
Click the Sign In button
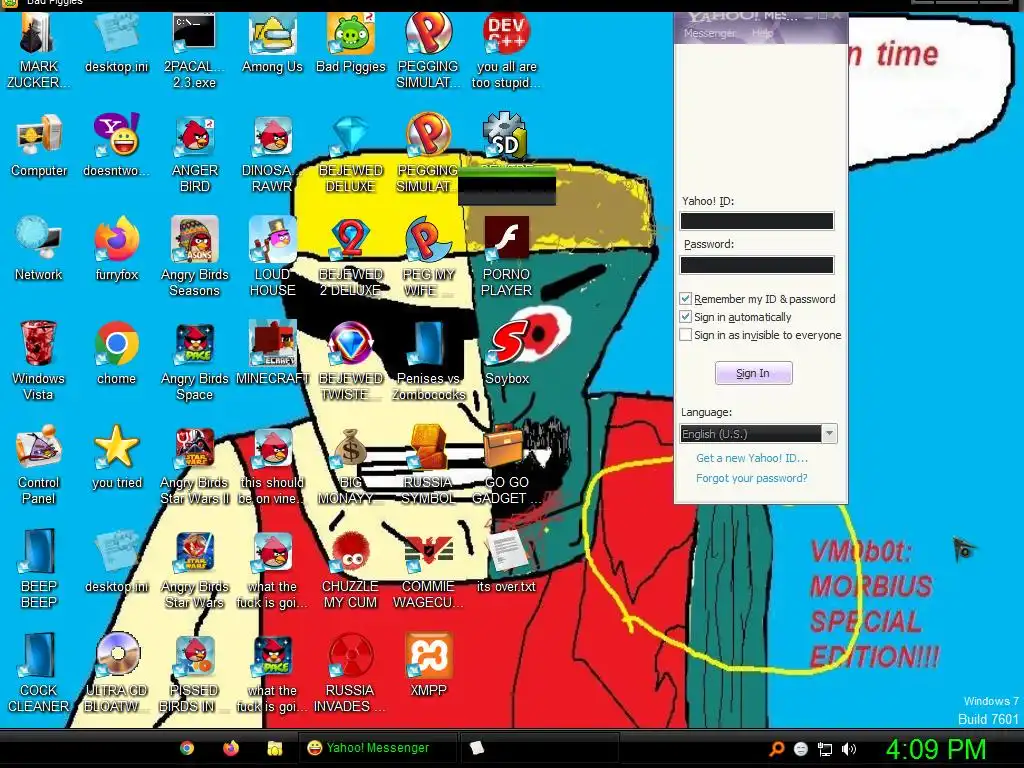click(x=753, y=373)
